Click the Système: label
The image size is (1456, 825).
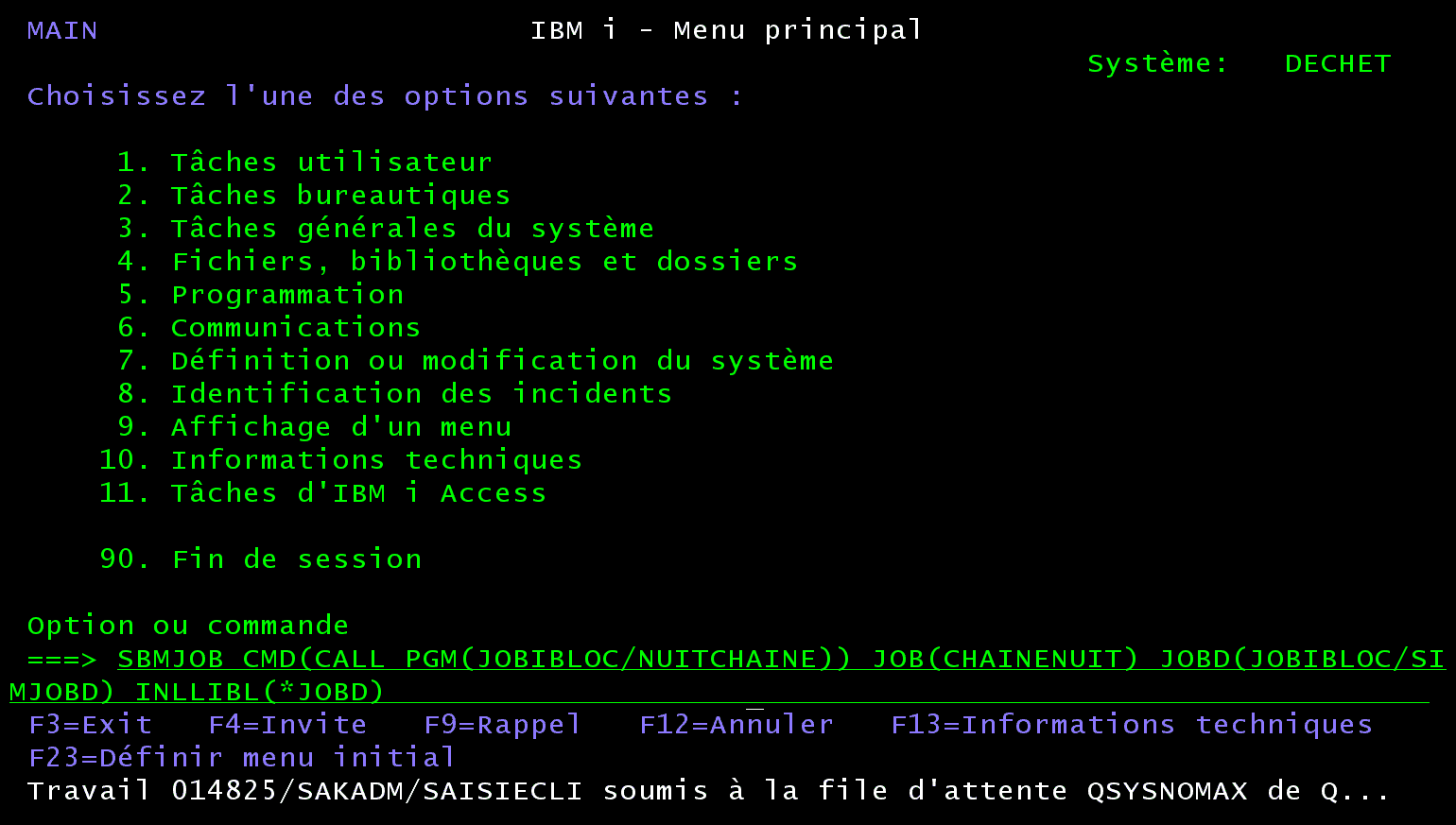[1157, 63]
